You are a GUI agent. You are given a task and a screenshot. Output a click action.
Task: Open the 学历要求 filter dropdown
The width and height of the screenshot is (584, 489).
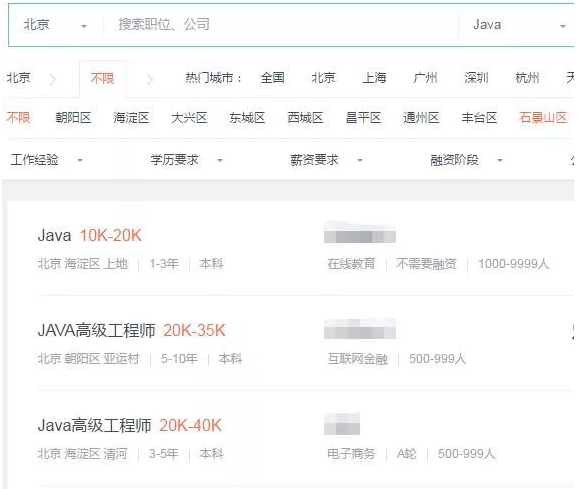point(186,160)
